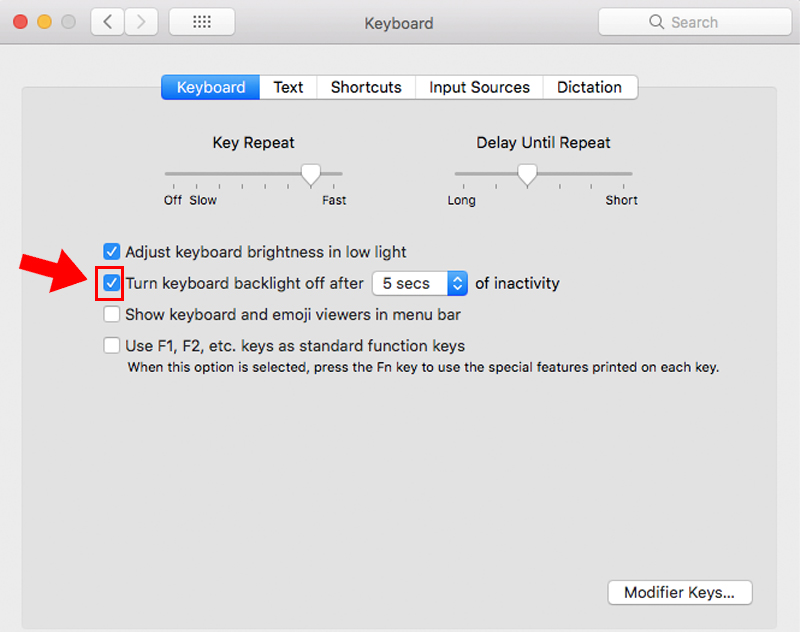
Task: Minimize the Keyboard window
Action: 44,22
